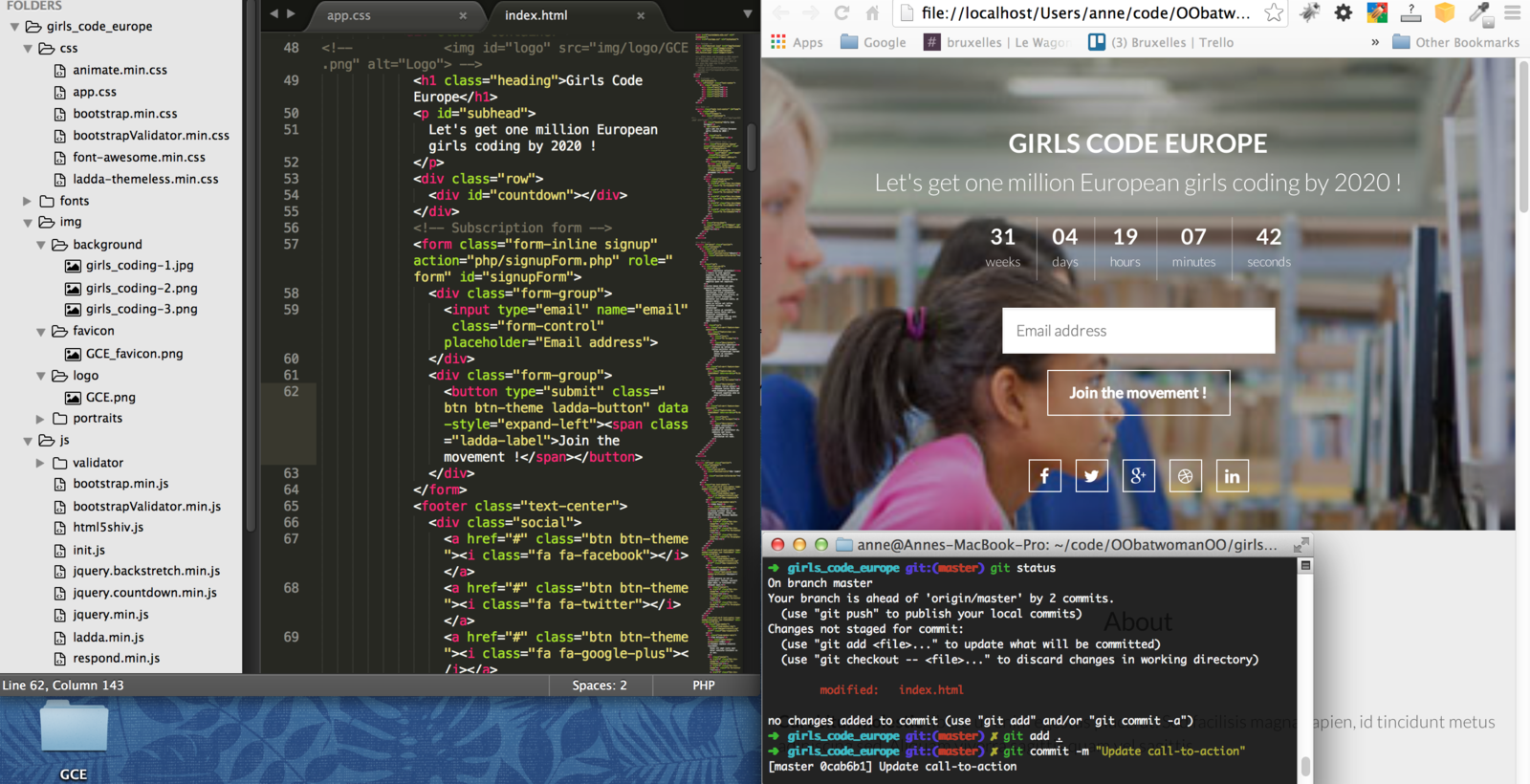Open Other Bookmarks folder
The height and width of the screenshot is (784, 1530).
[1455, 42]
